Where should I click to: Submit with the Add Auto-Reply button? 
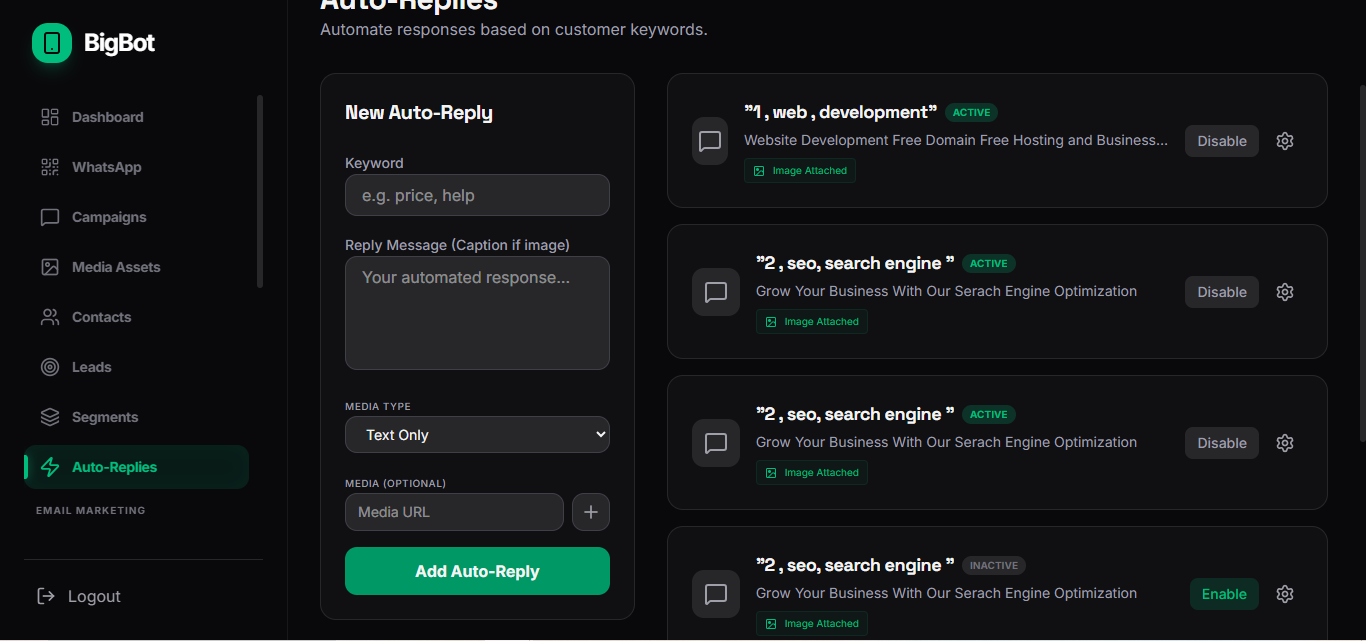[x=477, y=571]
